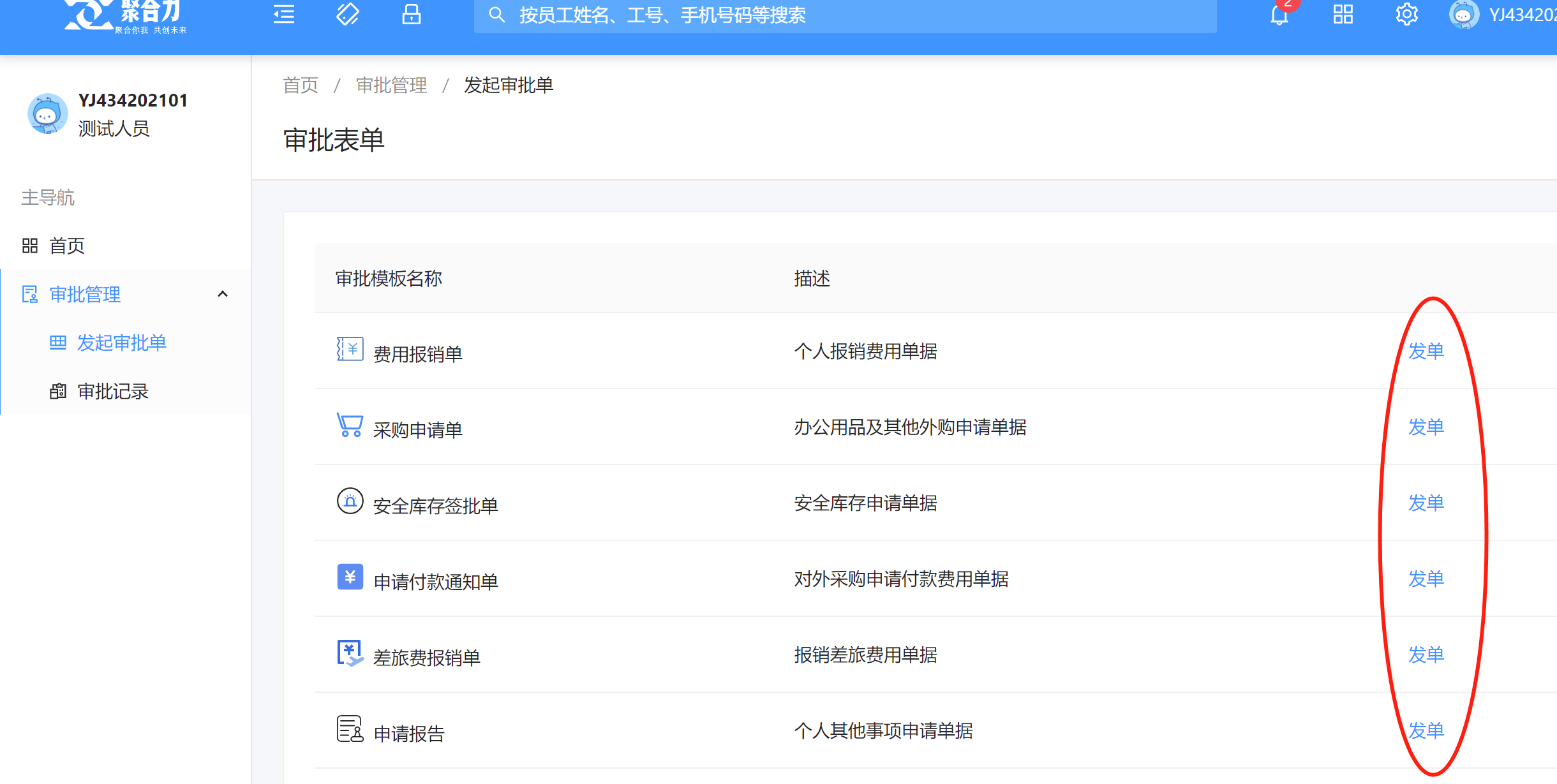
Task: Click 发单 for 采购申请单
Action: tap(1426, 427)
